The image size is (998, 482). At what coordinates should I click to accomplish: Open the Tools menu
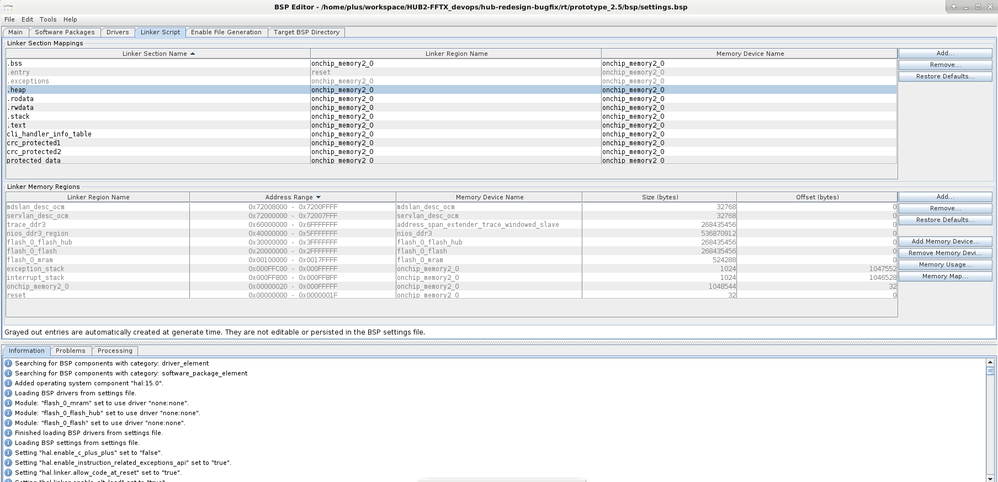pyautogui.click(x=48, y=20)
